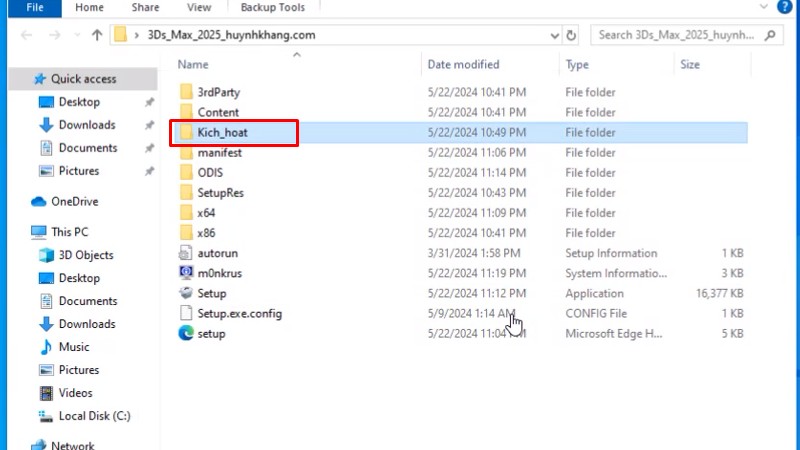Open Local Disk (C:) in sidebar
The height and width of the screenshot is (450, 800).
pos(94,416)
